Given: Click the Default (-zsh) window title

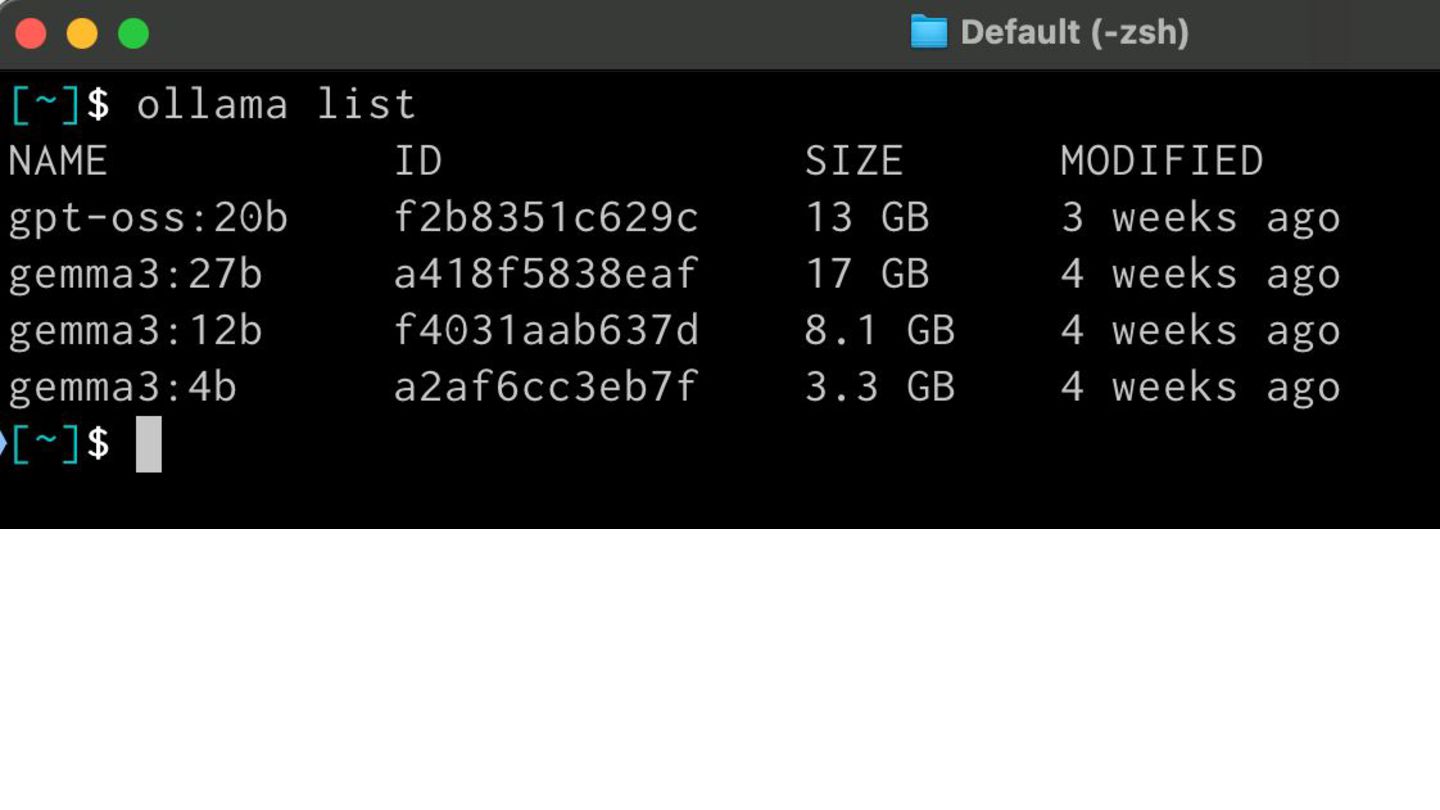Looking at the screenshot, I should [x=1075, y=32].
